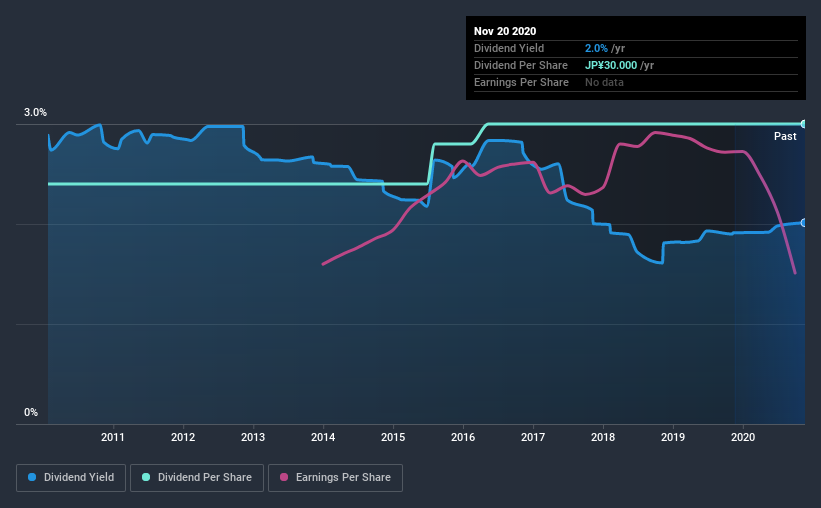Viewport: 821px width, 508px height.
Task: Select the 2016 x-axis label
Action: point(463,437)
